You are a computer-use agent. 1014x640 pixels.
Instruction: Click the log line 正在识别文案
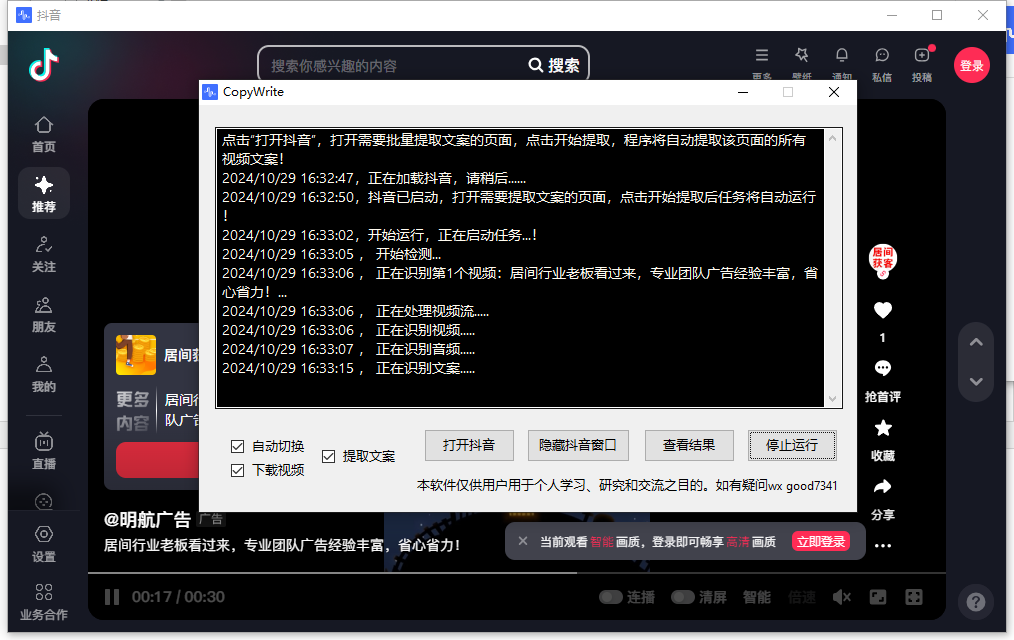(349, 368)
